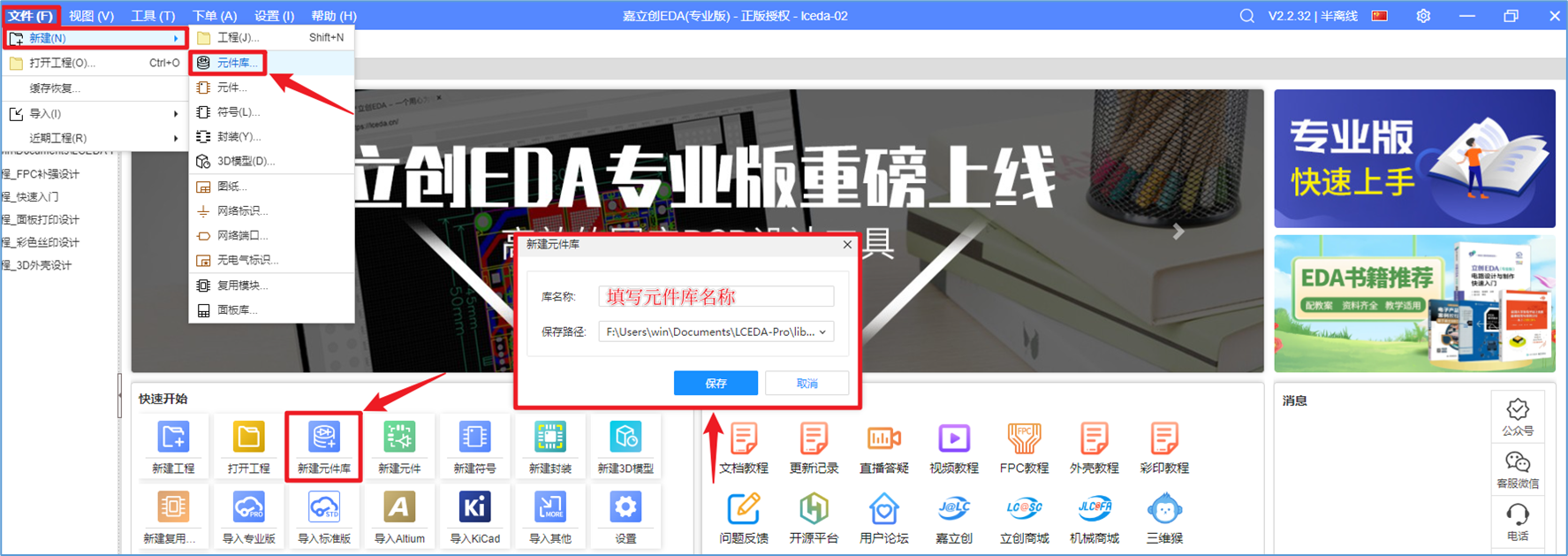Choose 打开工程(O)... in the File menu
The height and width of the screenshot is (556, 1568).
[95, 63]
